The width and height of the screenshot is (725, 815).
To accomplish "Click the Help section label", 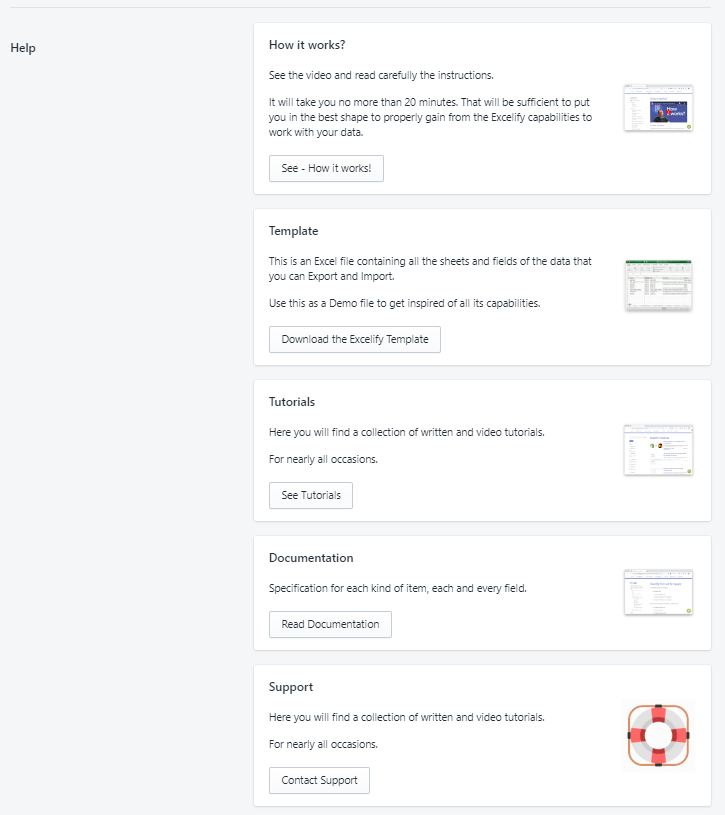I will [x=23, y=48].
